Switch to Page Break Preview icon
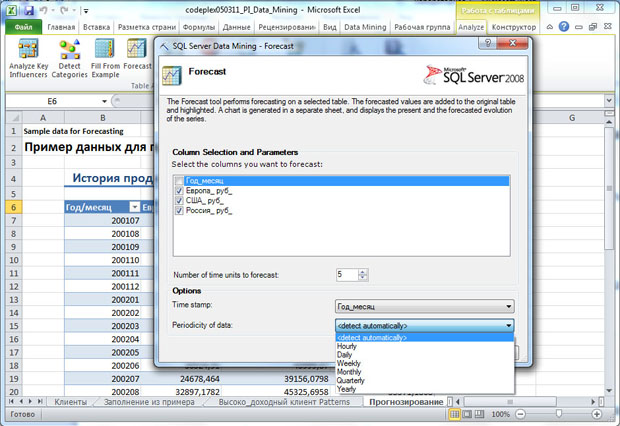 (x=479, y=414)
